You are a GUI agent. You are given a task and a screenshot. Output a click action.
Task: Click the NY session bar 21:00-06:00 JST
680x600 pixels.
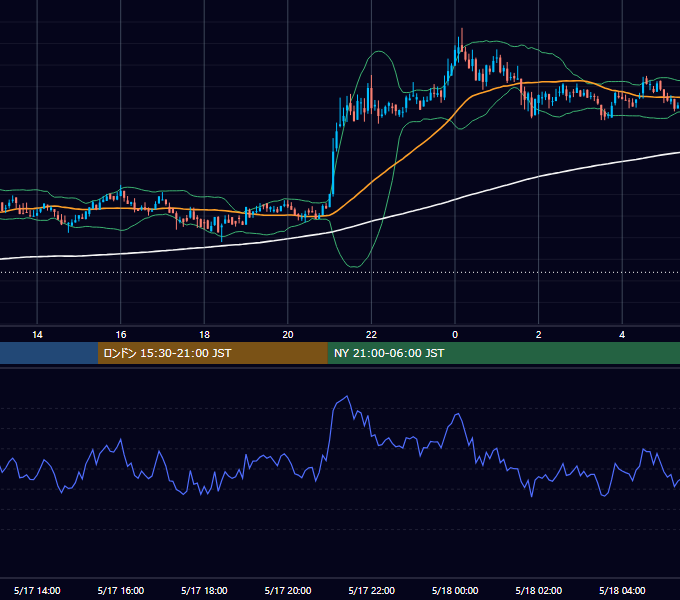pos(503,353)
